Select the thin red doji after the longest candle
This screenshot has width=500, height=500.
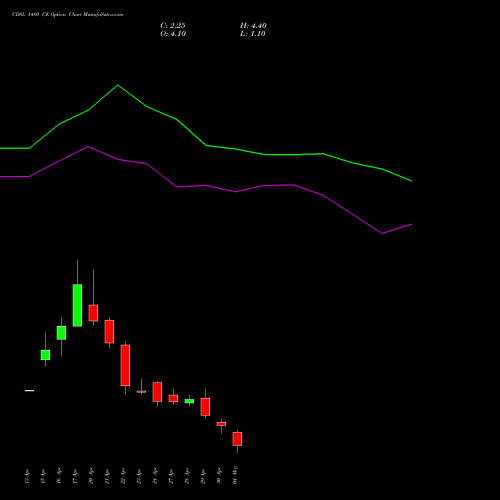141,392
